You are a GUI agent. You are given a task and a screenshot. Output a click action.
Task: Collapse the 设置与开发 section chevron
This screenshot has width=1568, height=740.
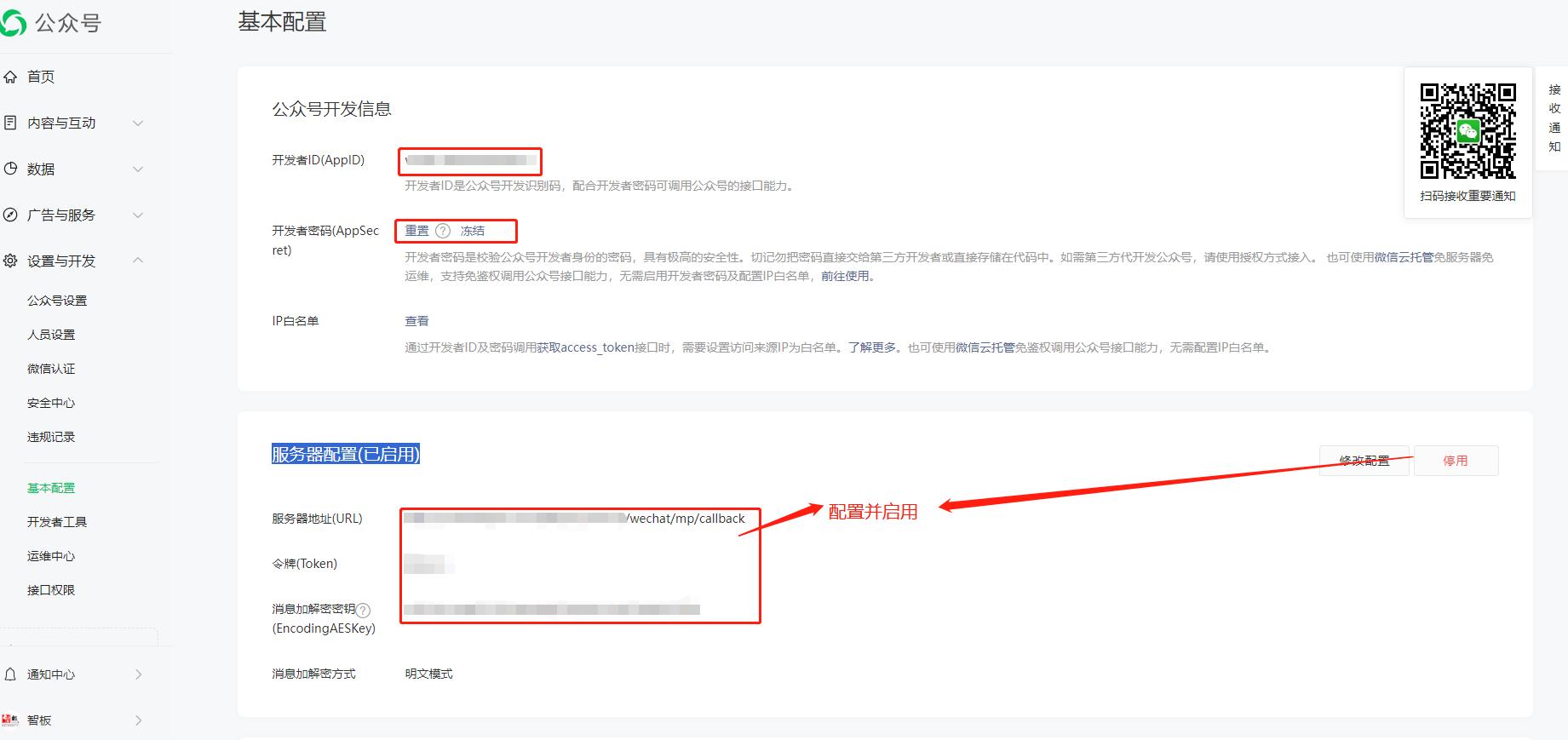tap(138, 261)
